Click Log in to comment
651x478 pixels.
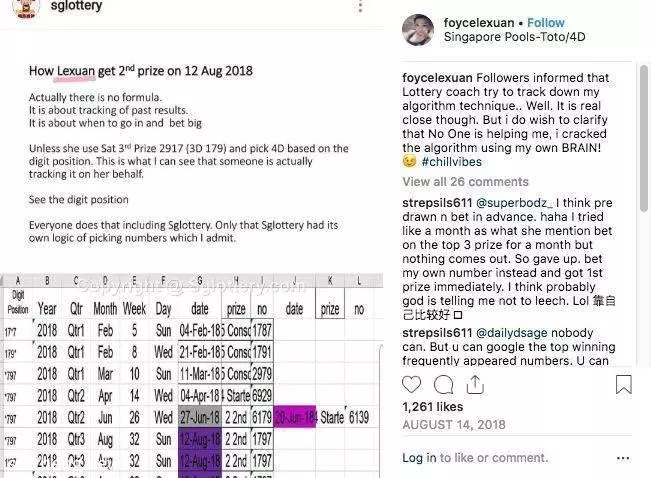419,458
